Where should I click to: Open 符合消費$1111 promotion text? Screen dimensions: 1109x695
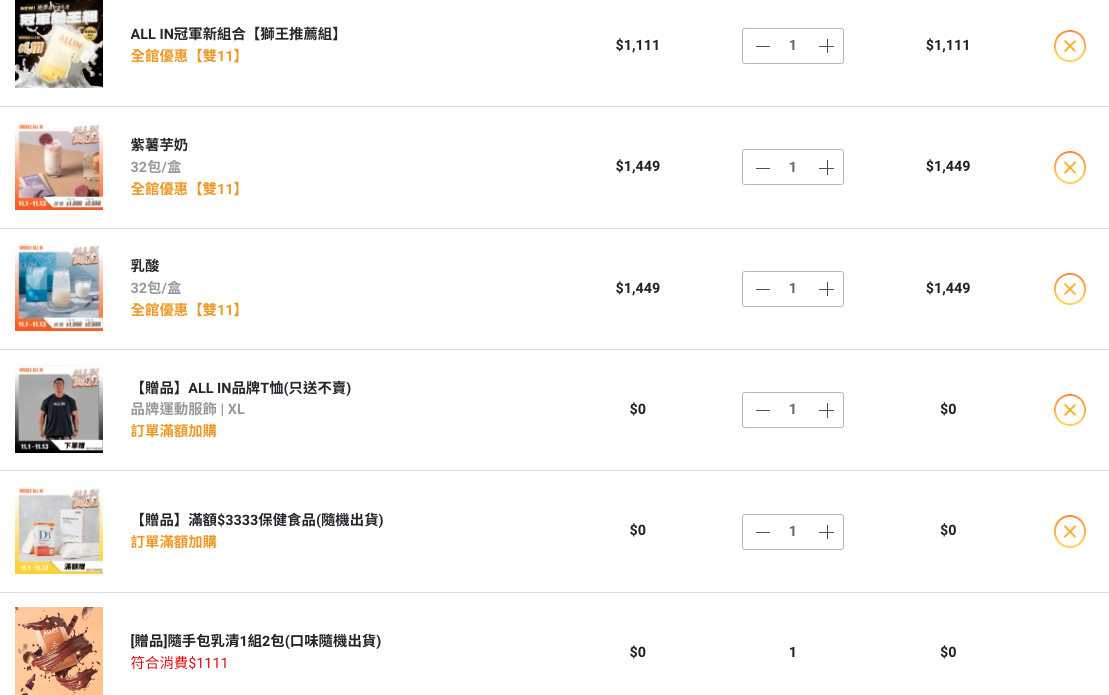pyautogui.click(x=179, y=663)
